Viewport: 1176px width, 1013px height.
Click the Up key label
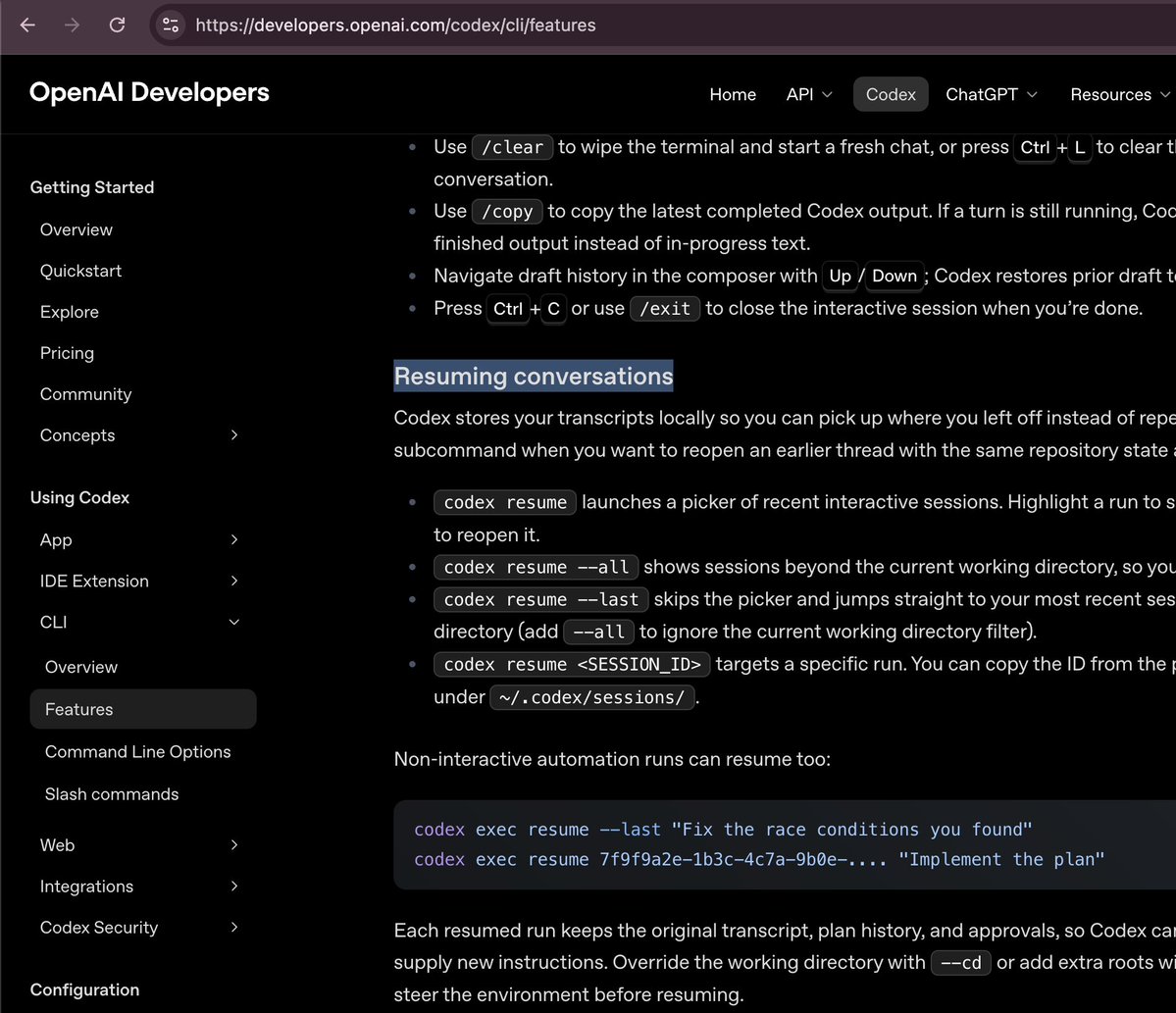[x=840, y=276]
